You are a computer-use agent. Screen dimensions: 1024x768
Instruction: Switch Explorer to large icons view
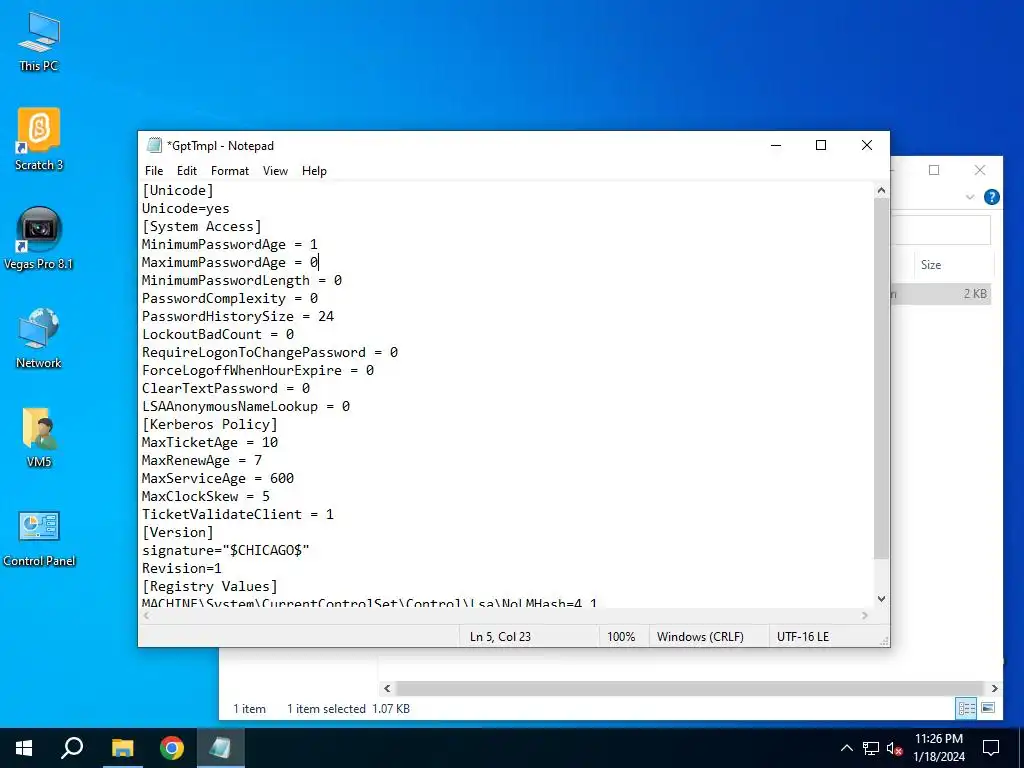(x=988, y=708)
